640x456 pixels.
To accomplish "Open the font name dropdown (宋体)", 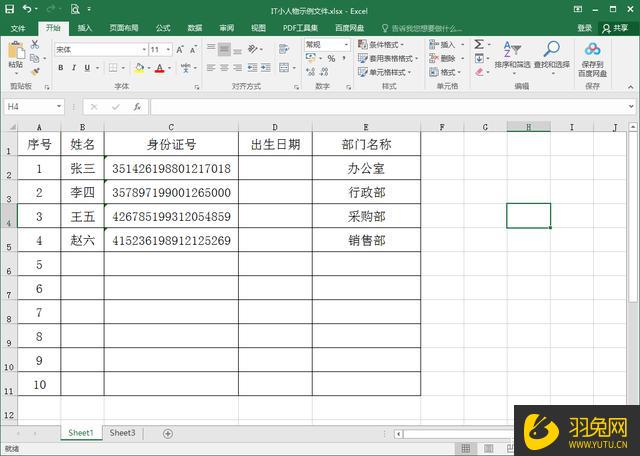I will tap(144, 50).
